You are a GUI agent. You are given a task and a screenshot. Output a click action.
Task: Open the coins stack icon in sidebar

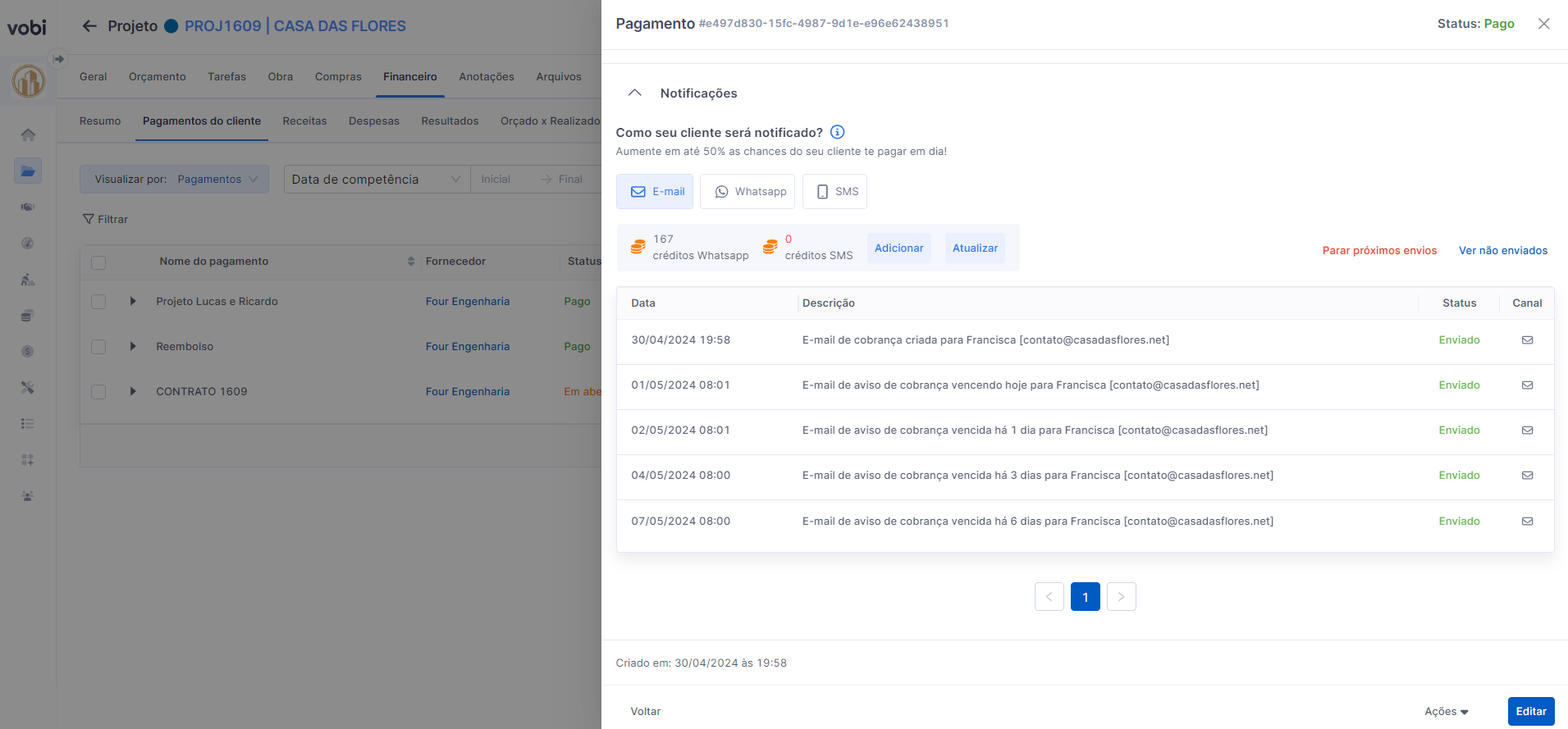click(x=28, y=316)
